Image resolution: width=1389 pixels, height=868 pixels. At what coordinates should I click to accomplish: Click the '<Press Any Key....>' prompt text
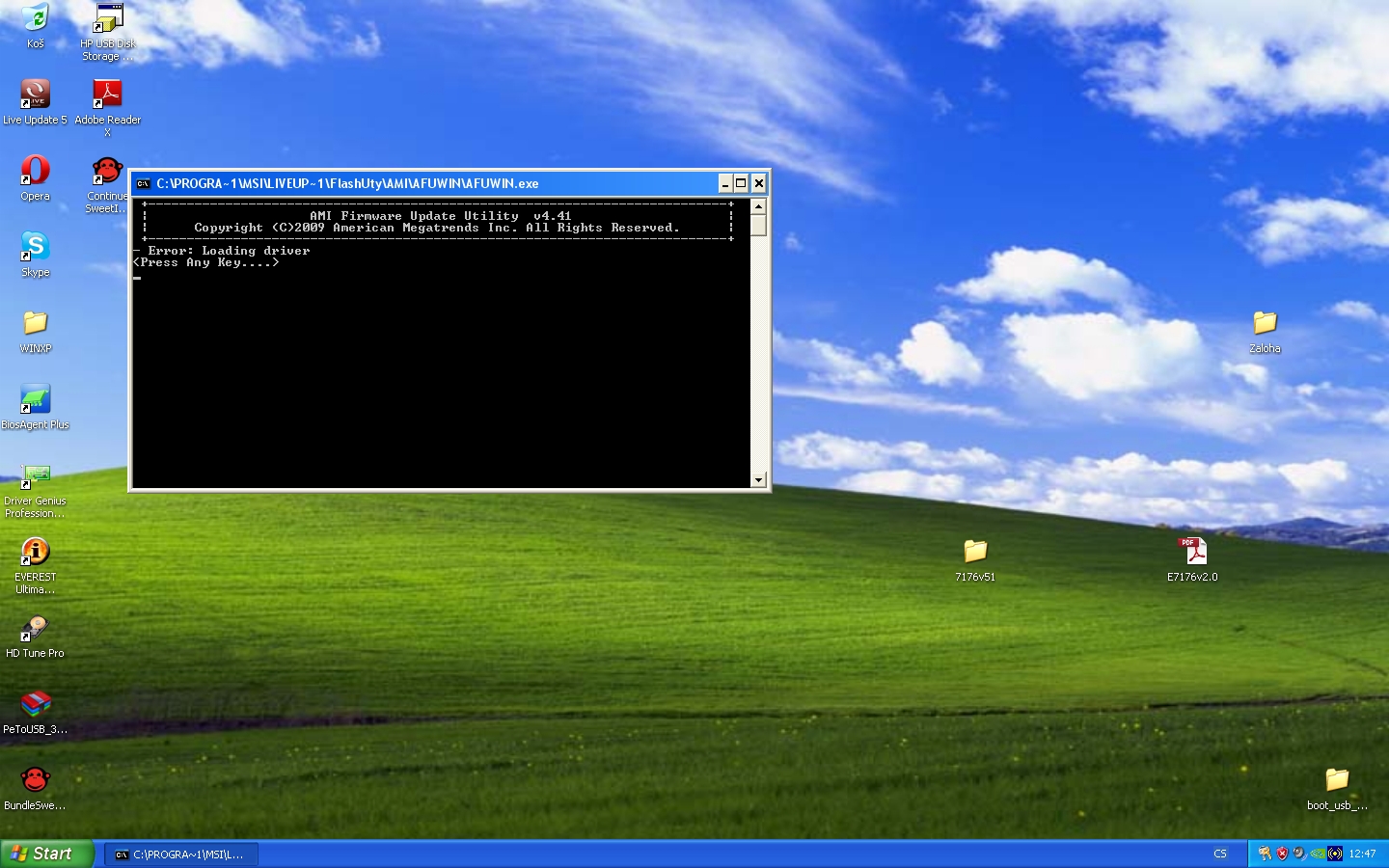coord(205,262)
